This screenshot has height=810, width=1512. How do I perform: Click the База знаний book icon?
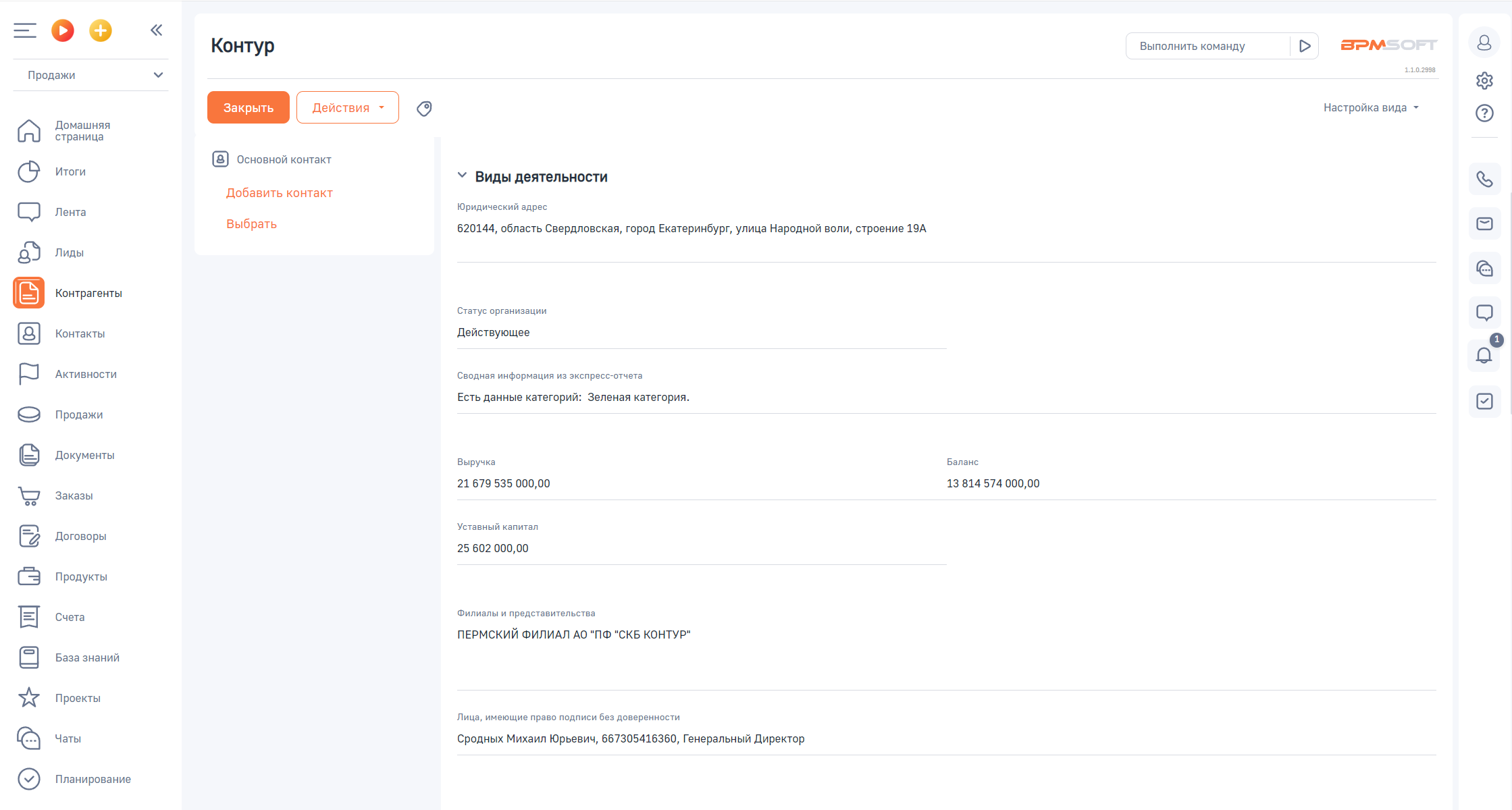[x=29, y=657]
